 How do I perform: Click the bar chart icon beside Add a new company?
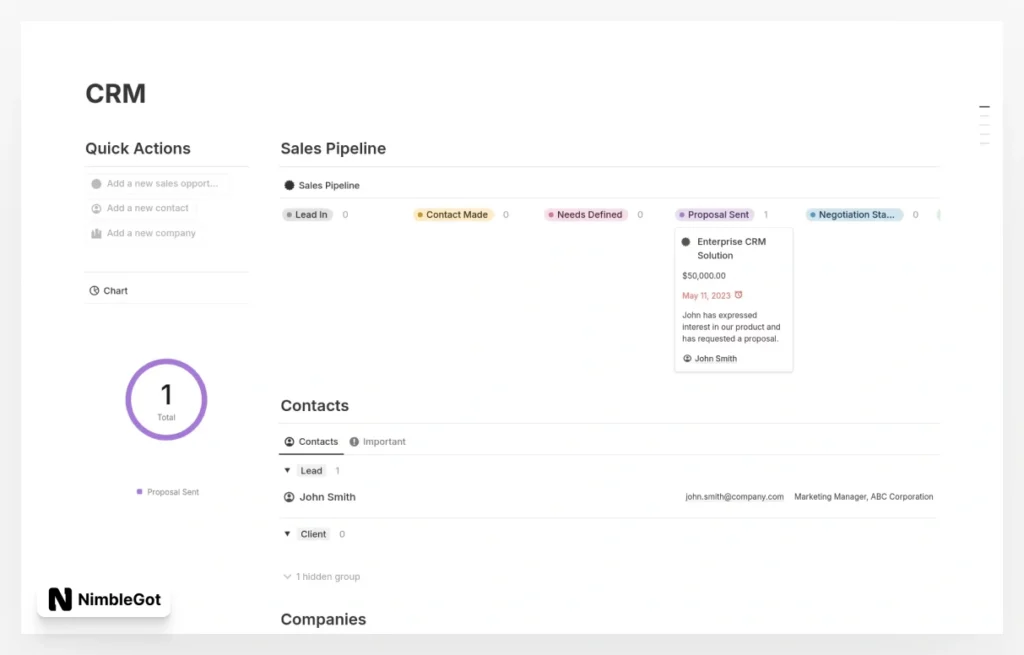pos(96,233)
